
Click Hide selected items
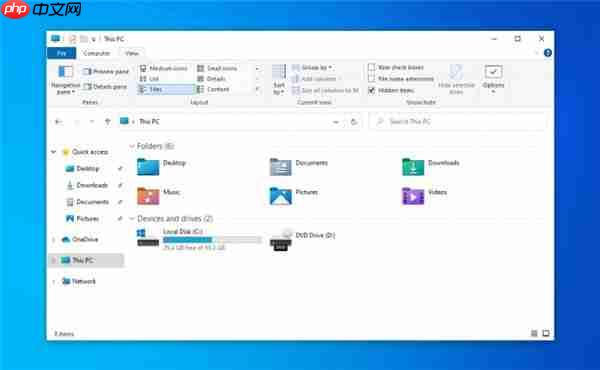tap(456, 79)
